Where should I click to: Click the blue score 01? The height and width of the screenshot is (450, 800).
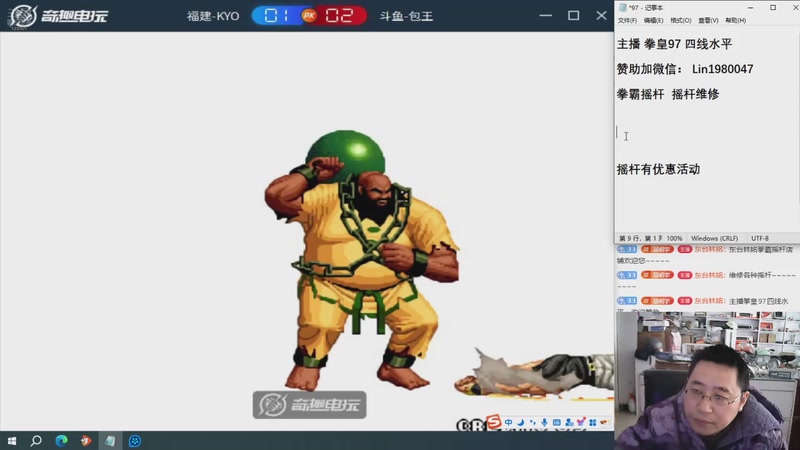coord(276,16)
